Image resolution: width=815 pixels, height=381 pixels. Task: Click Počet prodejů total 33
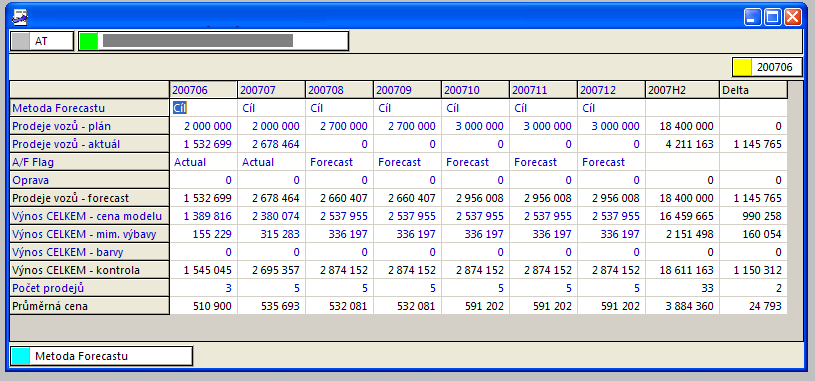(682, 288)
